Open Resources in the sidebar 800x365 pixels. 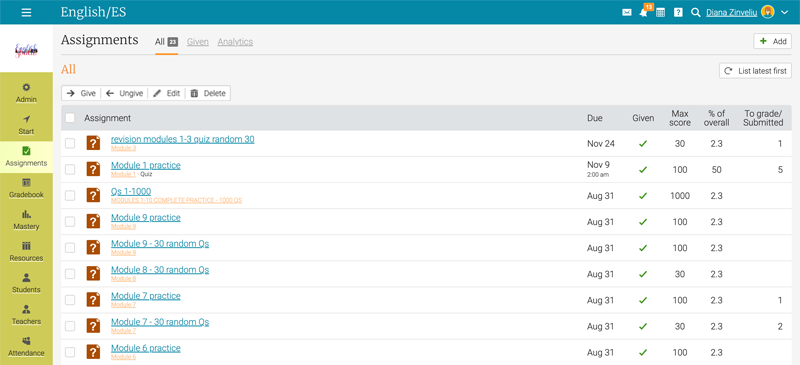(x=27, y=252)
